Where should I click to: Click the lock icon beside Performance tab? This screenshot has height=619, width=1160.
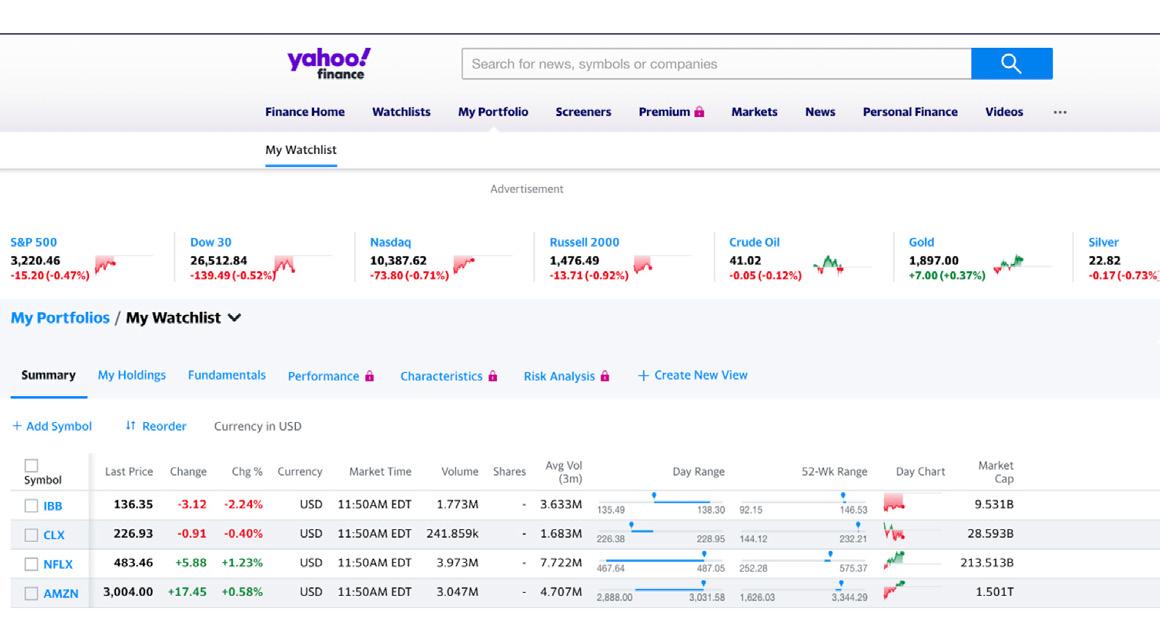369,376
